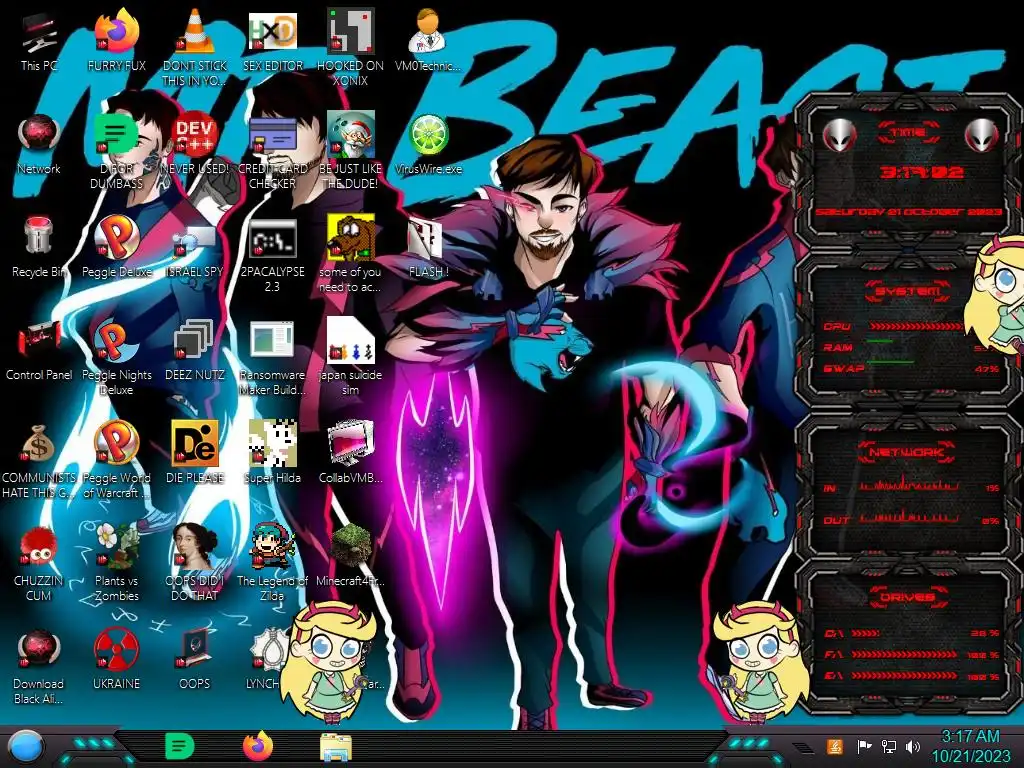Open the ISRAEL SPY shortcut

point(195,240)
